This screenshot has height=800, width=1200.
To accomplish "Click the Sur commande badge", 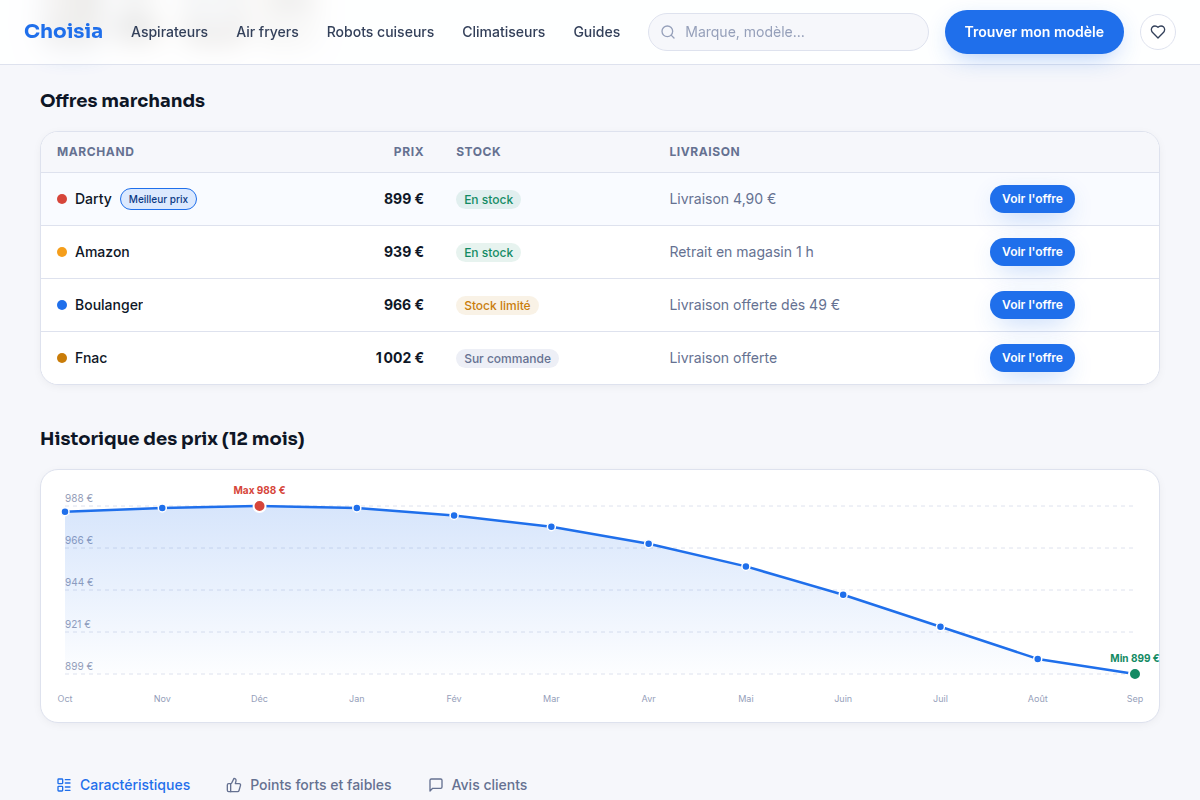I will (x=507, y=359).
